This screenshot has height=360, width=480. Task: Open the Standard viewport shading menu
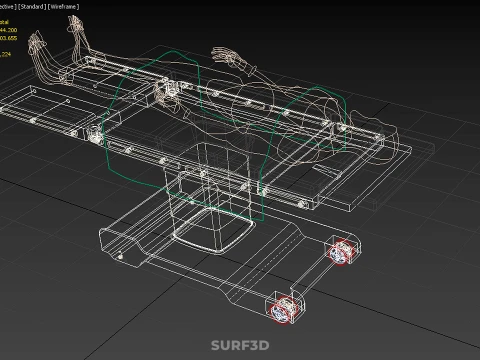(x=32, y=7)
